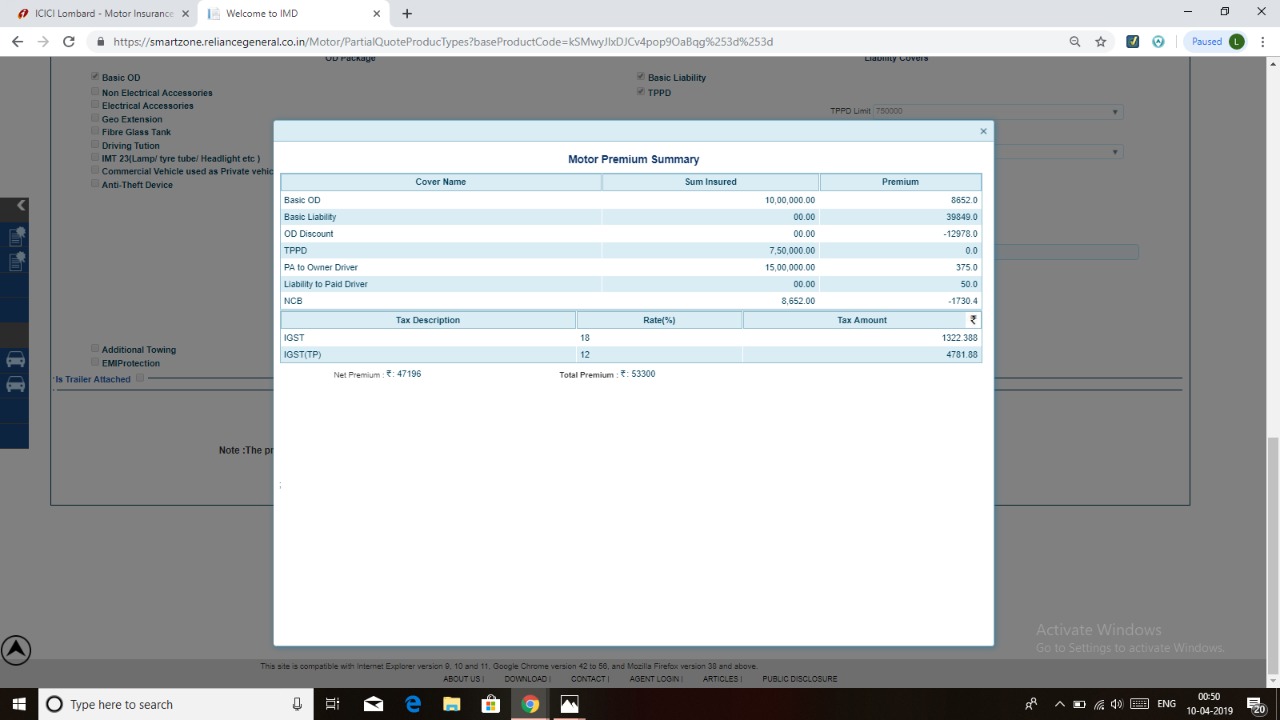Open Task View on the taskbar
The image size is (1280, 720).
tap(333, 704)
